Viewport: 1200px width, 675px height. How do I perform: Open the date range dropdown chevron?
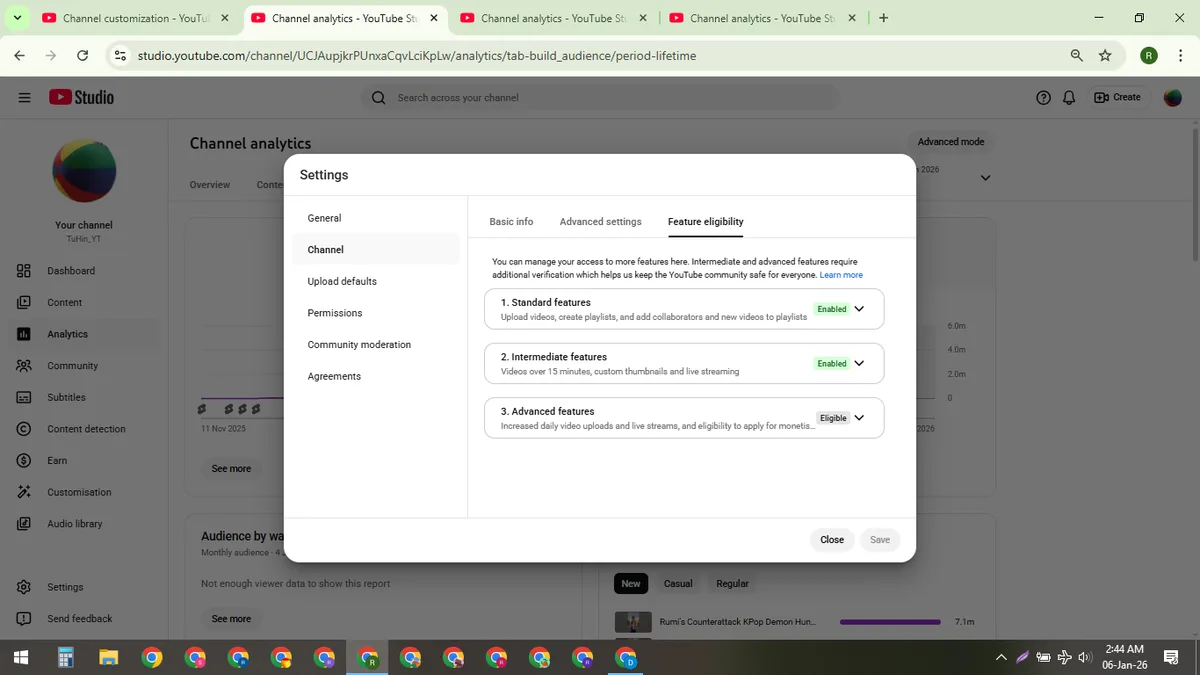click(985, 178)
